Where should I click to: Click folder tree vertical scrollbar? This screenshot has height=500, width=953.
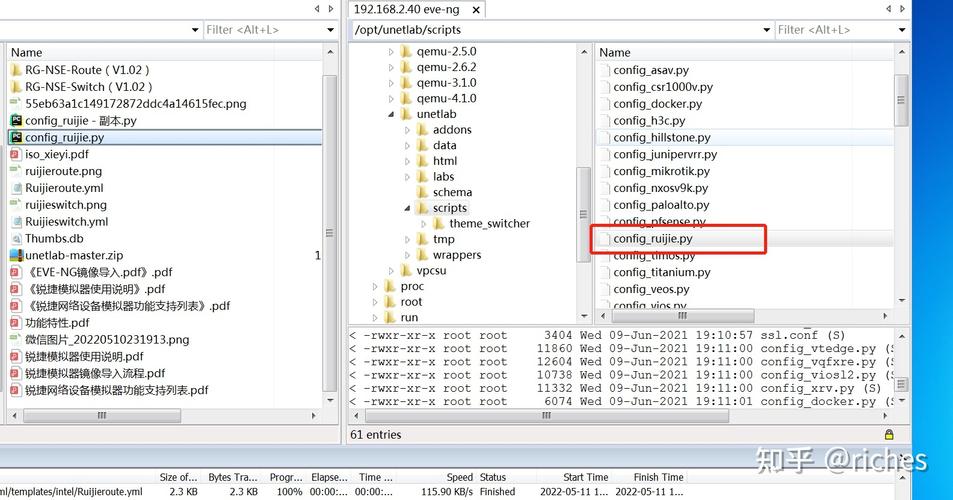click(x=583, y=214)
